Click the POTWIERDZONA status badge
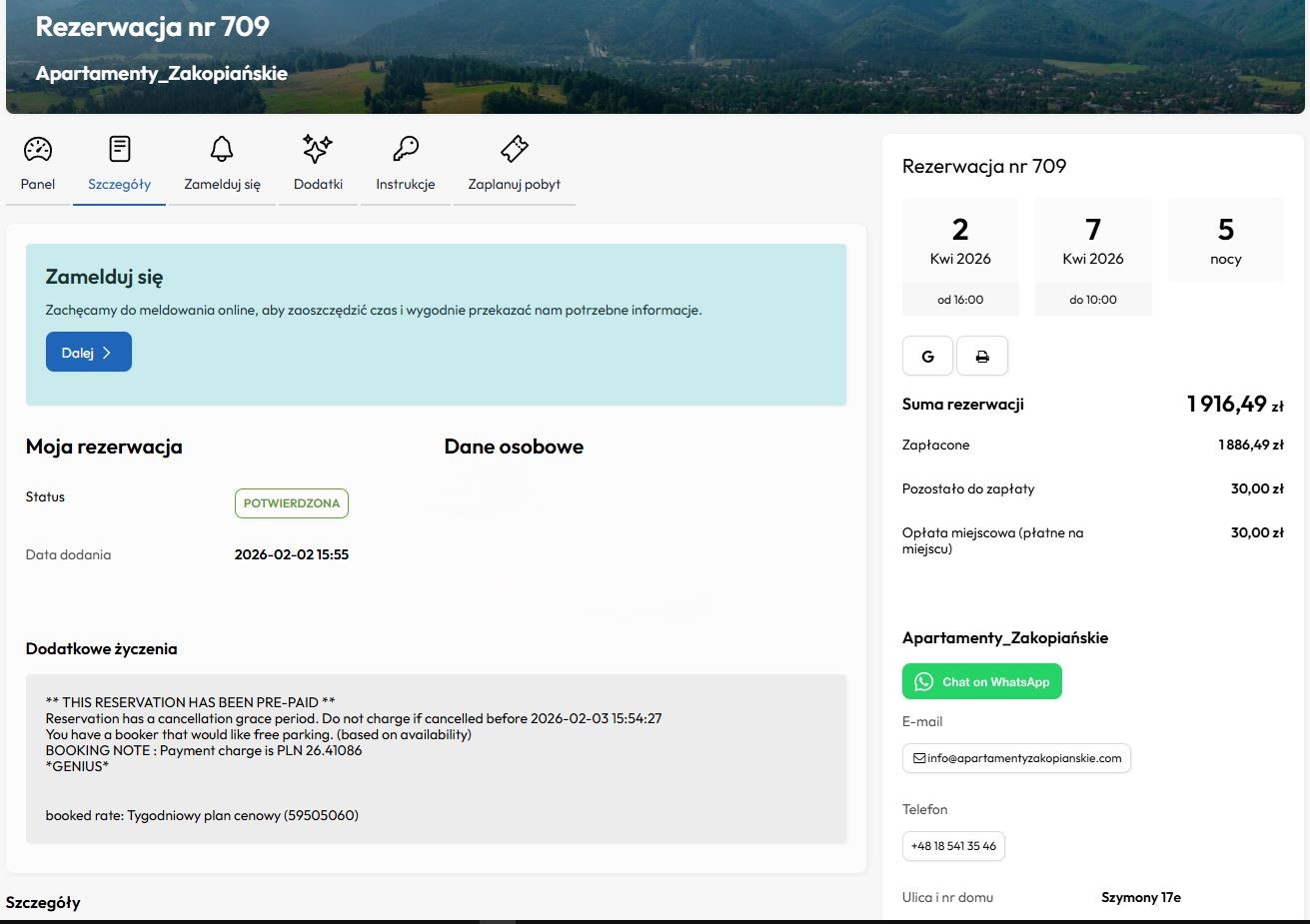Image resolution: width=1310 pixels, height=924 pixels. pos(292,503)
